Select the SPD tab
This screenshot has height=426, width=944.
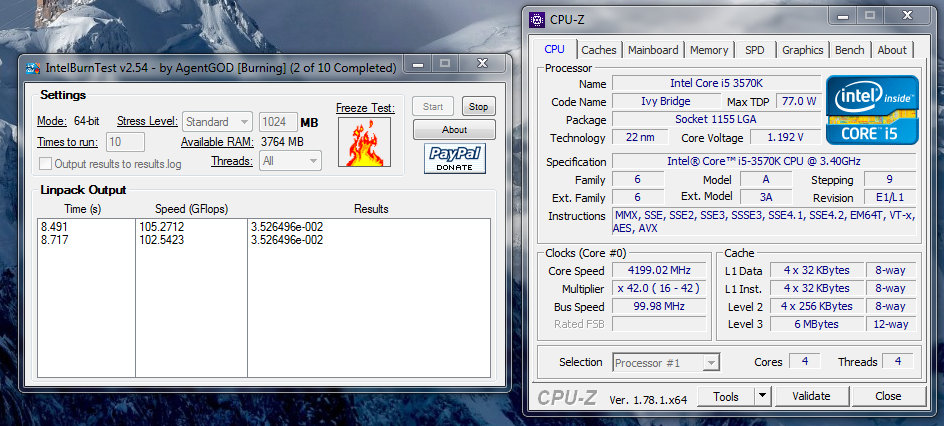[754, 51]
